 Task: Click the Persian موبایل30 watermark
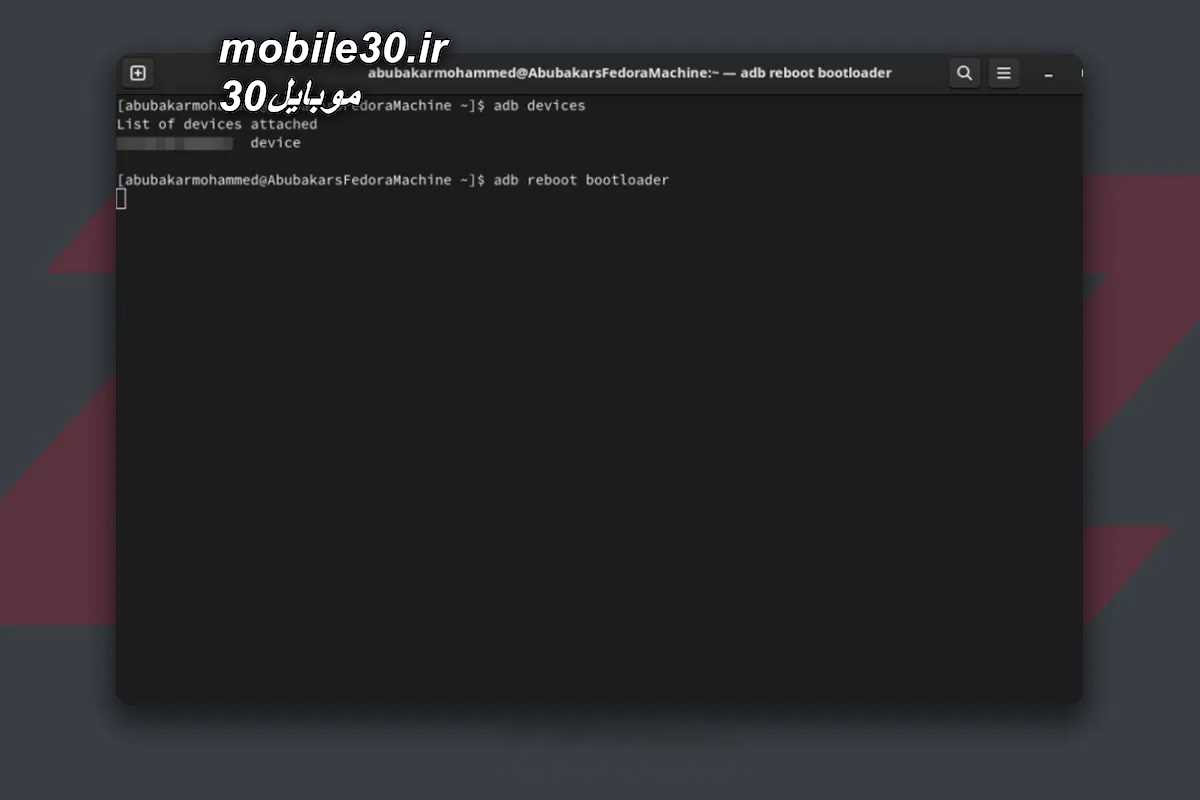[x=290, y=96]
